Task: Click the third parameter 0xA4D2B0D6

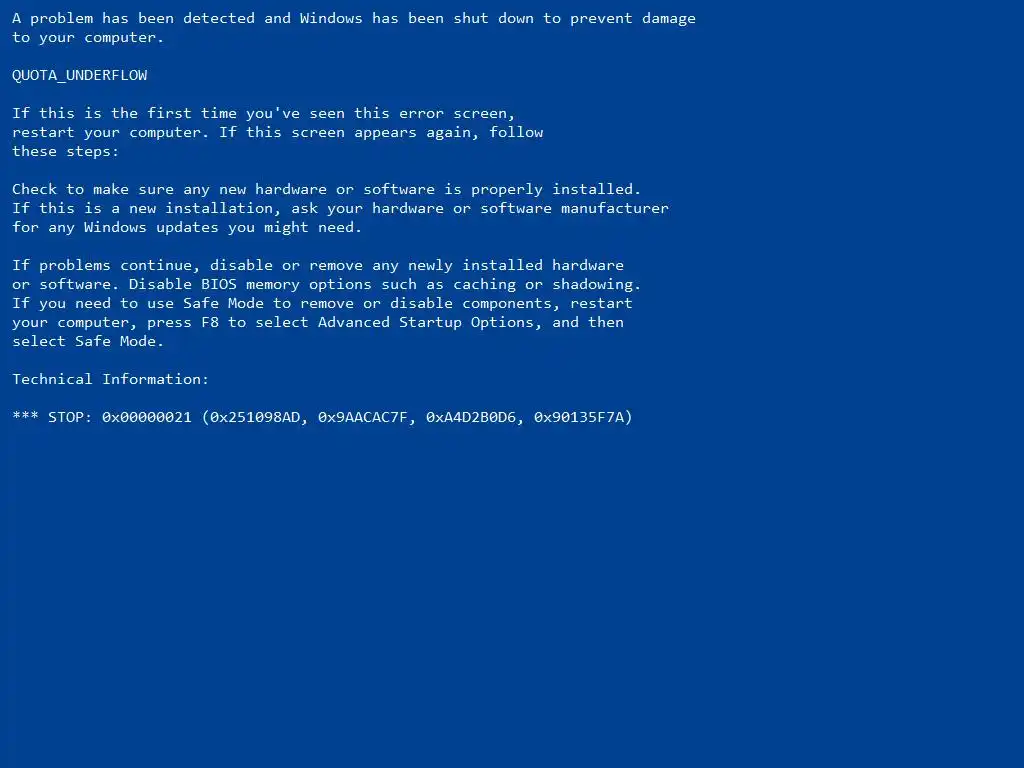Action: 471,417
